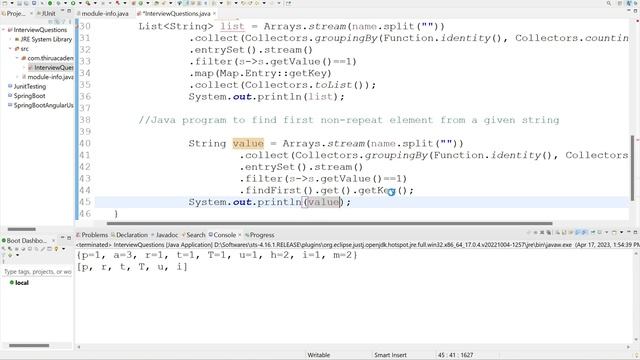Click console output line '[p, r, t, T, u, i]'
This screenshot has height=360, width=640.
pyautogui.click(x=132, y=267)
